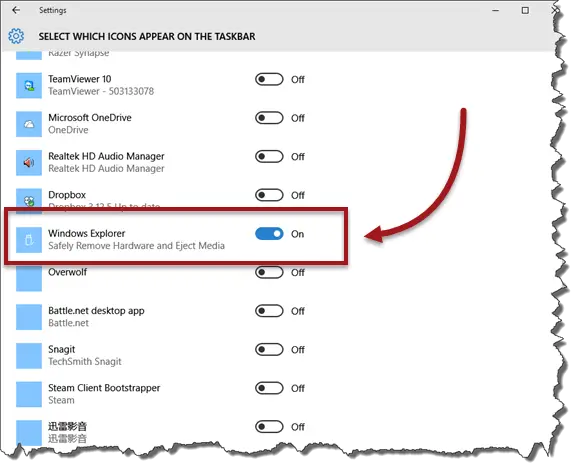This screenshot has height=471, width=580.
Task: Click the 'TeamViewer - 503133078' subtitle
Action: pos(101,91)
